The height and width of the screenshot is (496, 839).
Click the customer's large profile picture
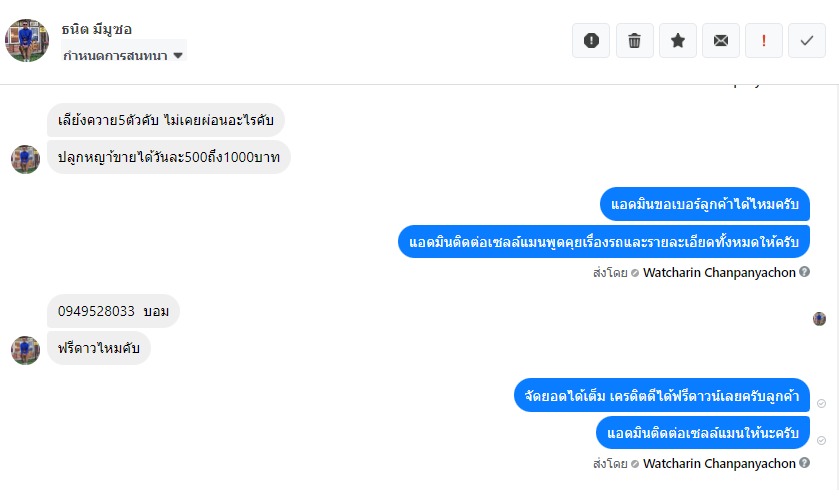[x=27, y=40]
